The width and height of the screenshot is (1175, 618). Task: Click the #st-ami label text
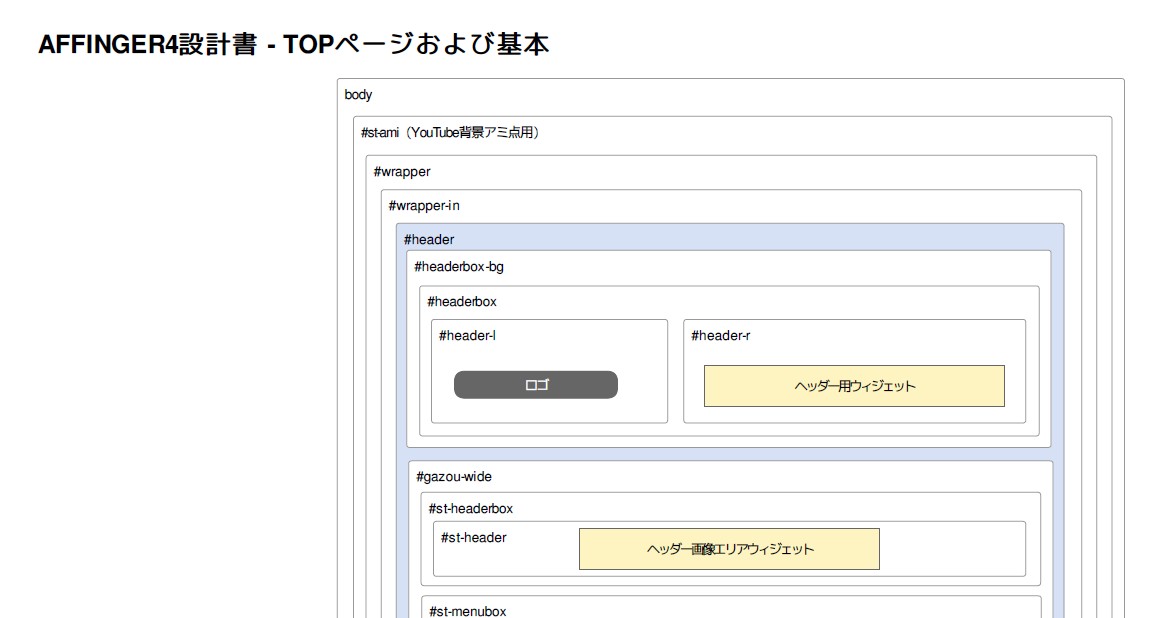pos(450,133)
